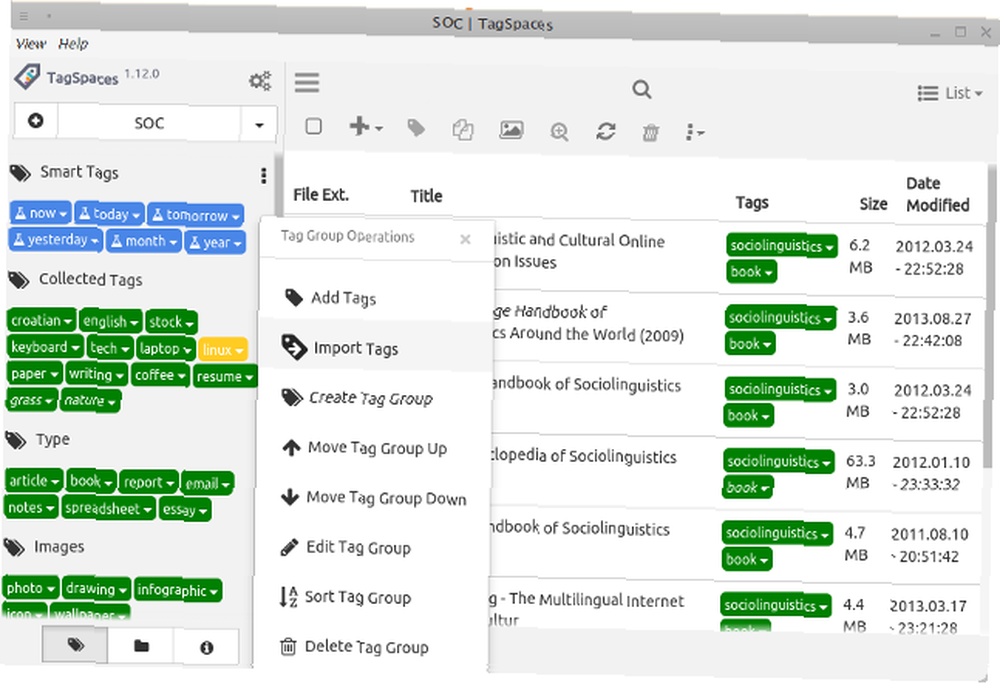Viewport: 1000px width, 684px height.
Task: Switch to the folder panel tab
Action: tap(141, 646)
